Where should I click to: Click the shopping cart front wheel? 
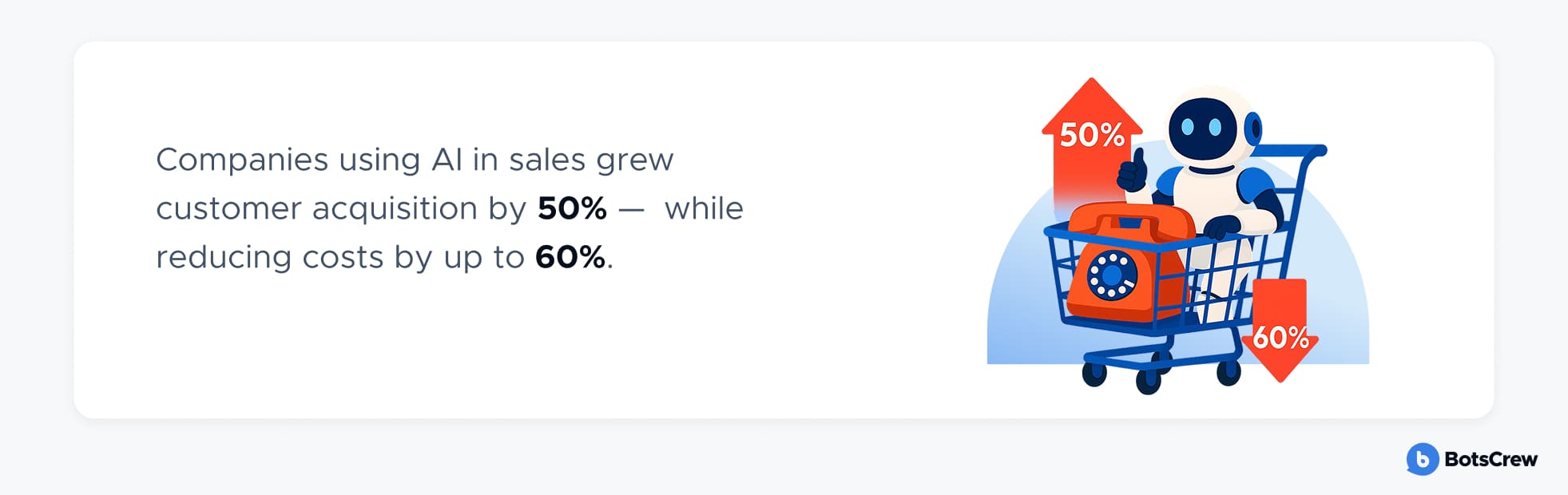1094,374
